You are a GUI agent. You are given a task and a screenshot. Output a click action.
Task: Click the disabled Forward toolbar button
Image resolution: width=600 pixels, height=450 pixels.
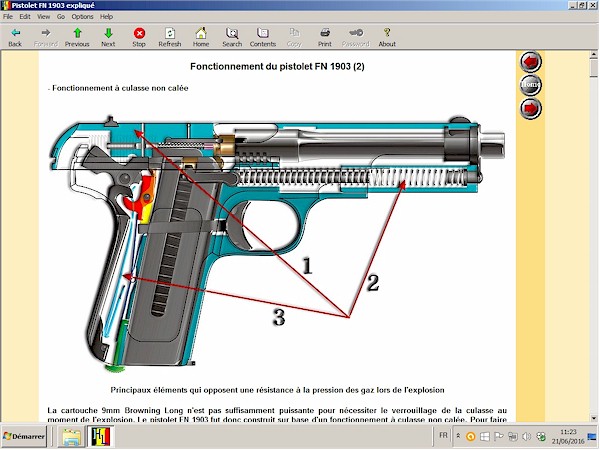46,37
